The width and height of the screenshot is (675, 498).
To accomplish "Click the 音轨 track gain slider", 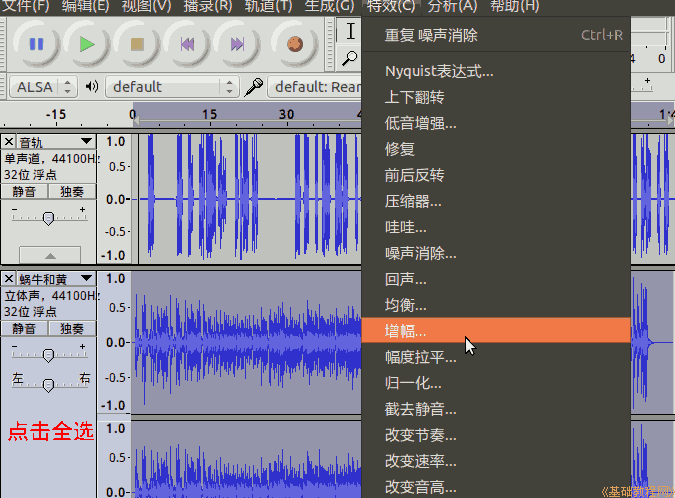I will tap(49, 217).
